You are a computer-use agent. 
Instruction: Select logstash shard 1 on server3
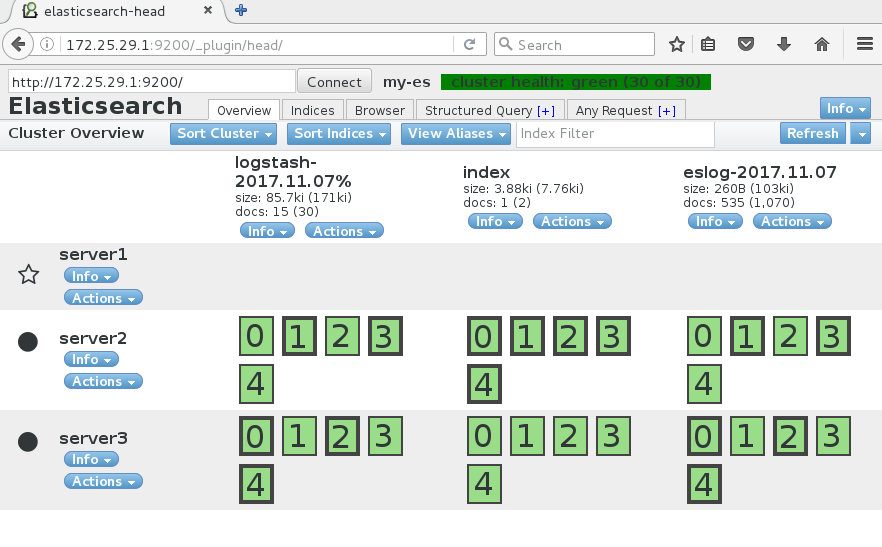pos(299,436)
